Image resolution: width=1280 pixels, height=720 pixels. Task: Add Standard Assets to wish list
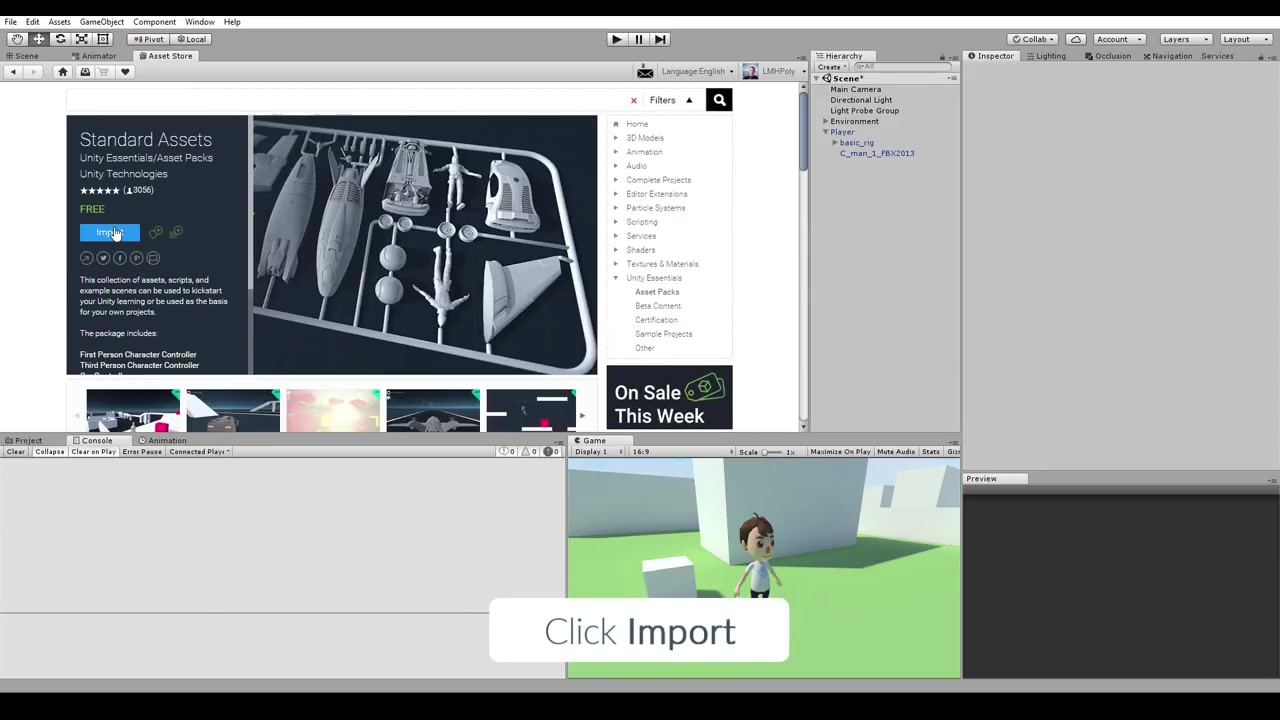pos(156,233)
